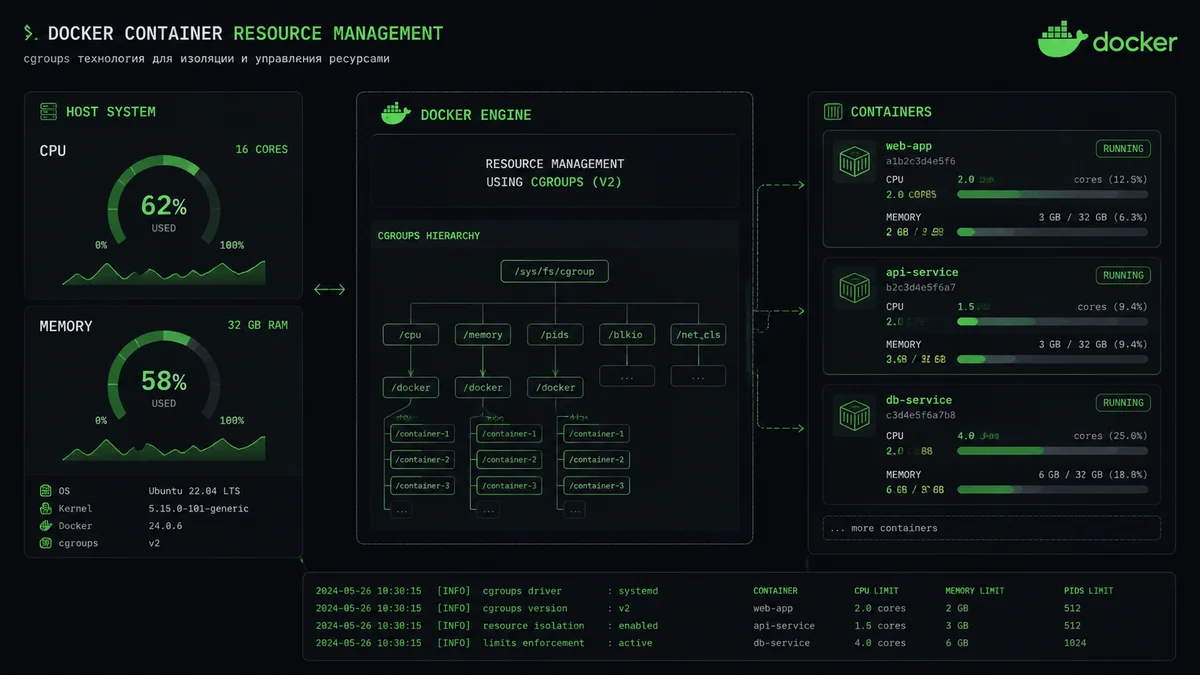Expand the ellipsis box under /blkio
Image resolution: width=1200 pixels, height=675 pixels.
(x=627, y=376)
